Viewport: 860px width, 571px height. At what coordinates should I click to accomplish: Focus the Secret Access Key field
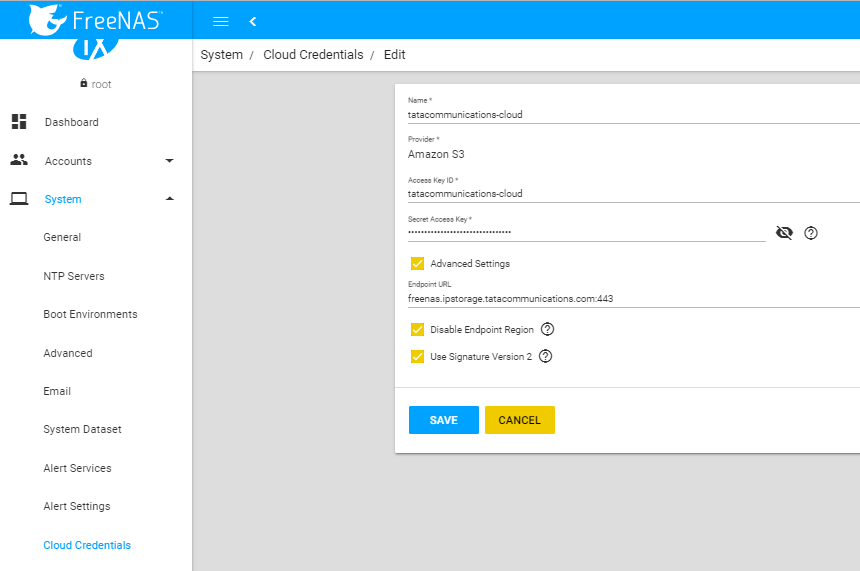(x=586, y=233)
